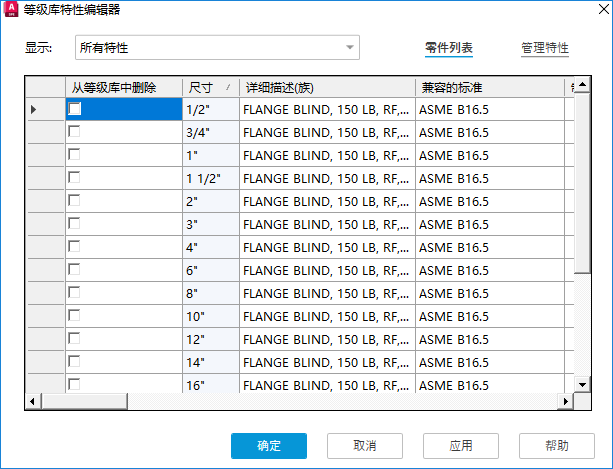The height and width of the screenshot is (469, 613).
Task: Click the sort arrow in 尺寸 column header
Action: pos(228,87)
